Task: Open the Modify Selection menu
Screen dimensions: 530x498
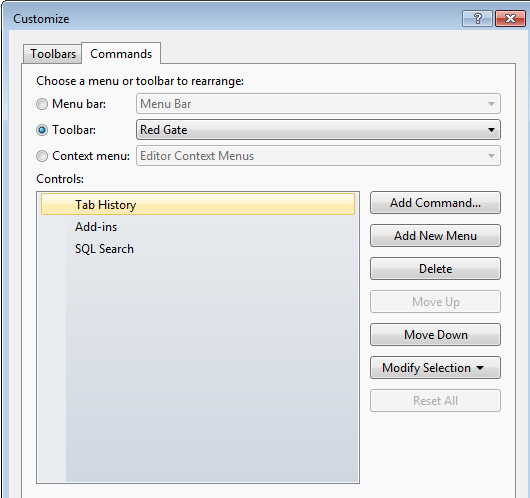Action: point(435,367)
